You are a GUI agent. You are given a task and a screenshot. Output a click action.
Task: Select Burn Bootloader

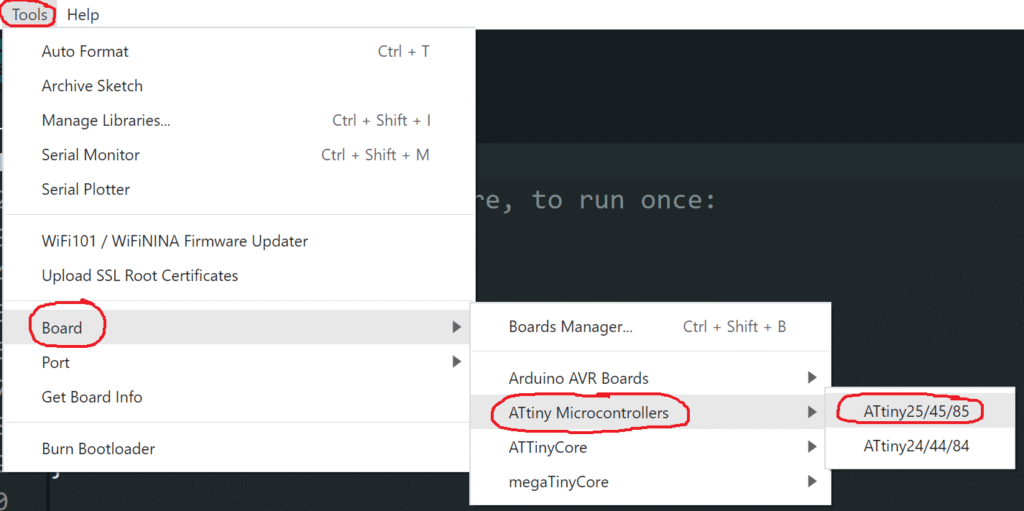click(x=98, y=449)
